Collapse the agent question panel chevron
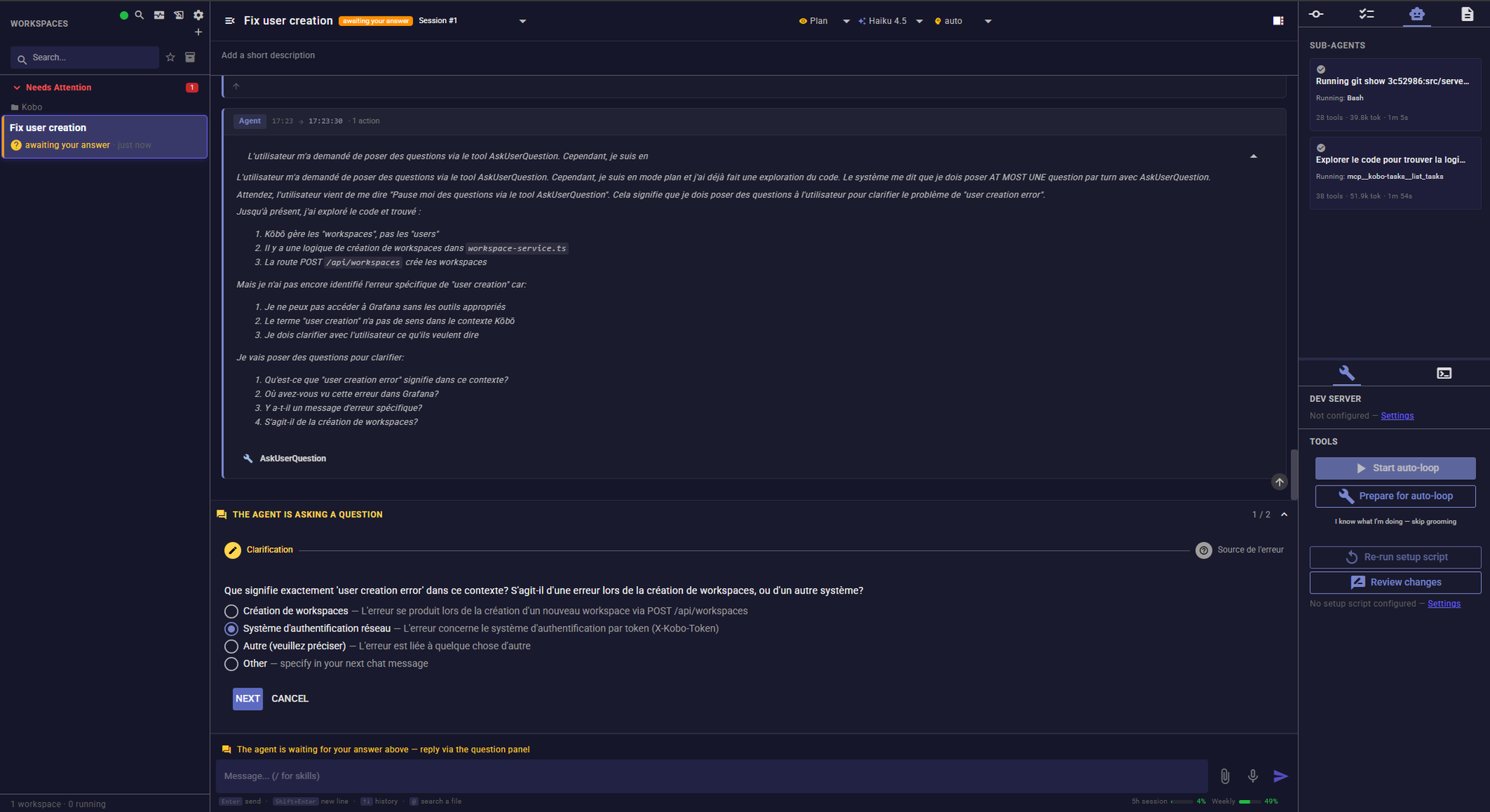Screen dimensions: 1490x812 coord(1284,514)
